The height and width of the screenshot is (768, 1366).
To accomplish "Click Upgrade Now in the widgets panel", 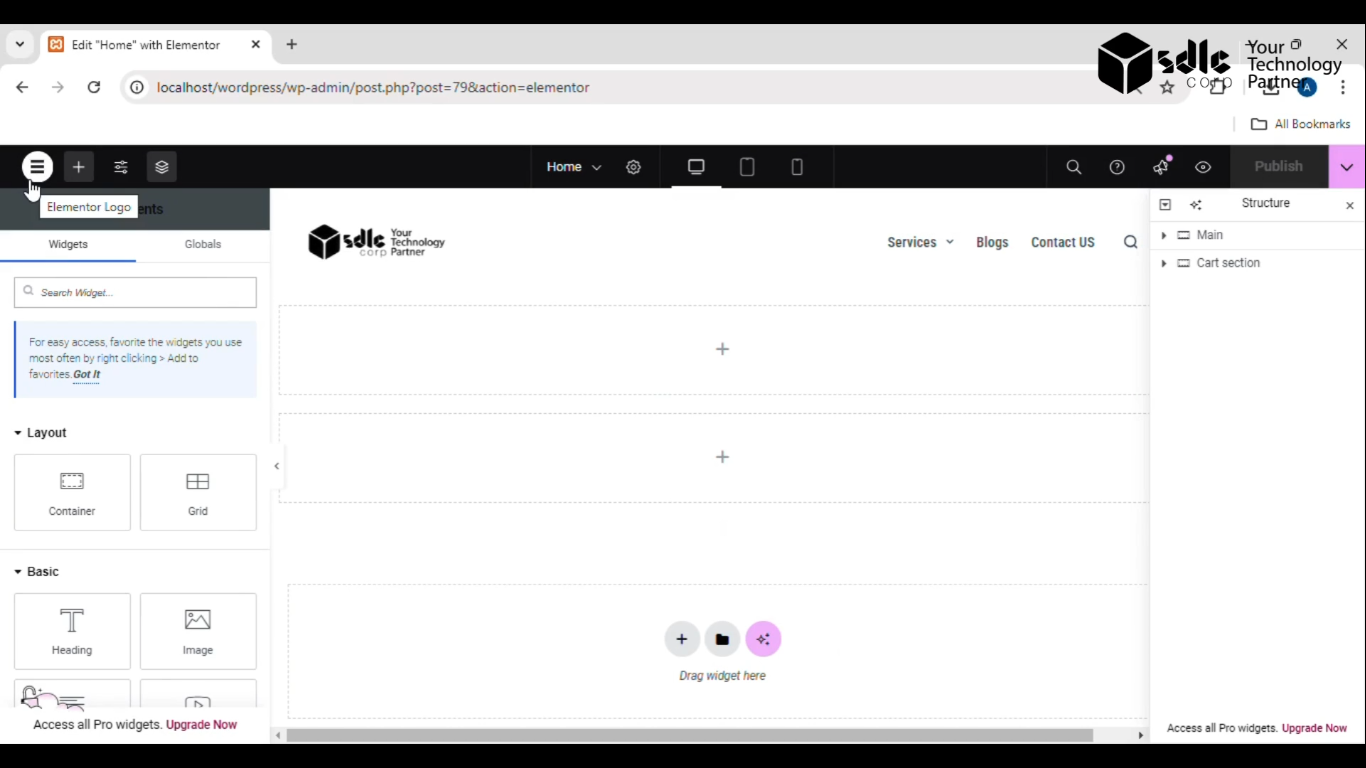I will pyautogui.click(x=201, y=725).
